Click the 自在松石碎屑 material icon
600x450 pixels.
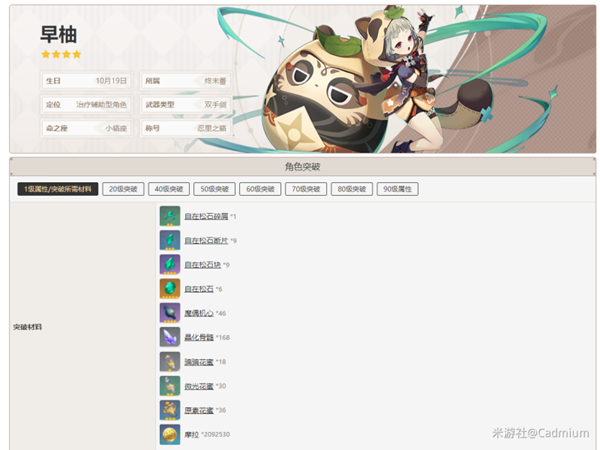169,216
